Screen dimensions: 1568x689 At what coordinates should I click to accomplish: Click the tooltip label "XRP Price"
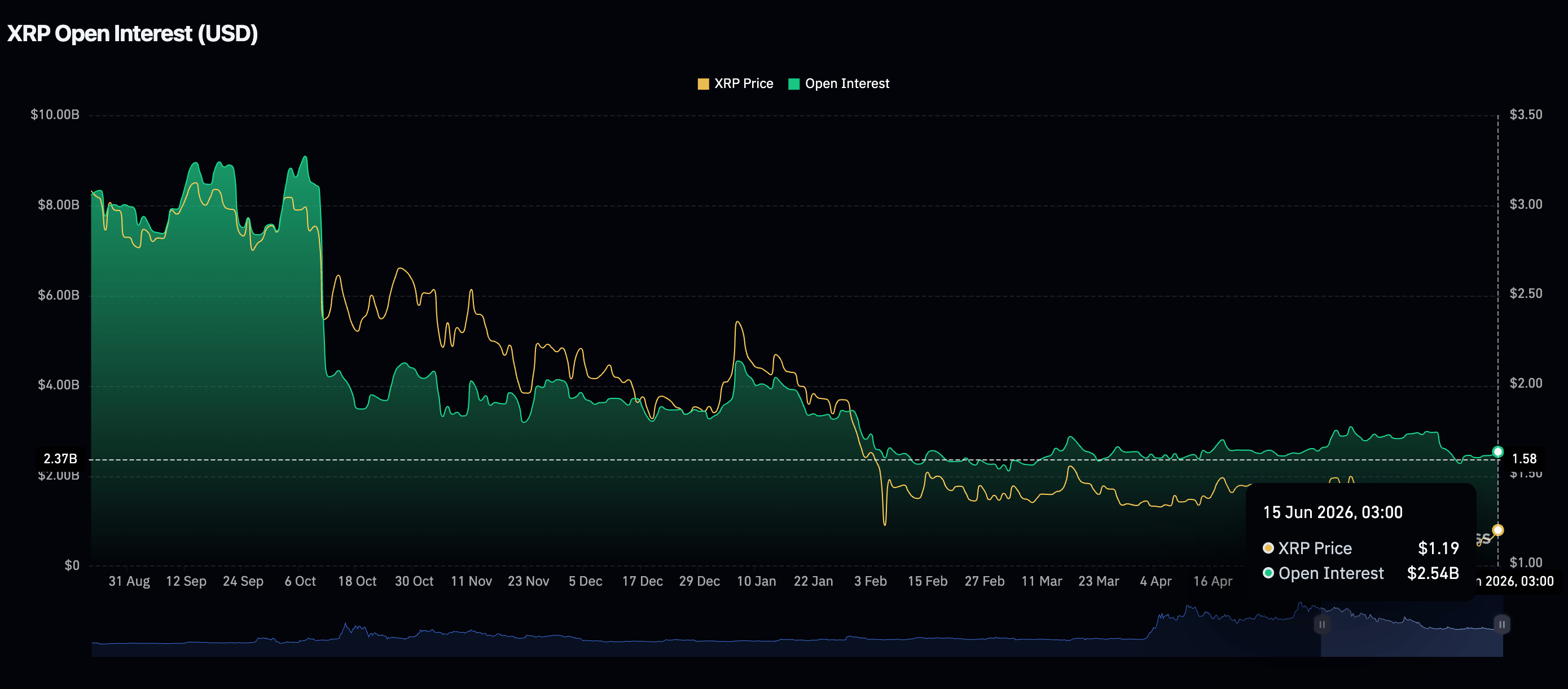pos(1315,548)
